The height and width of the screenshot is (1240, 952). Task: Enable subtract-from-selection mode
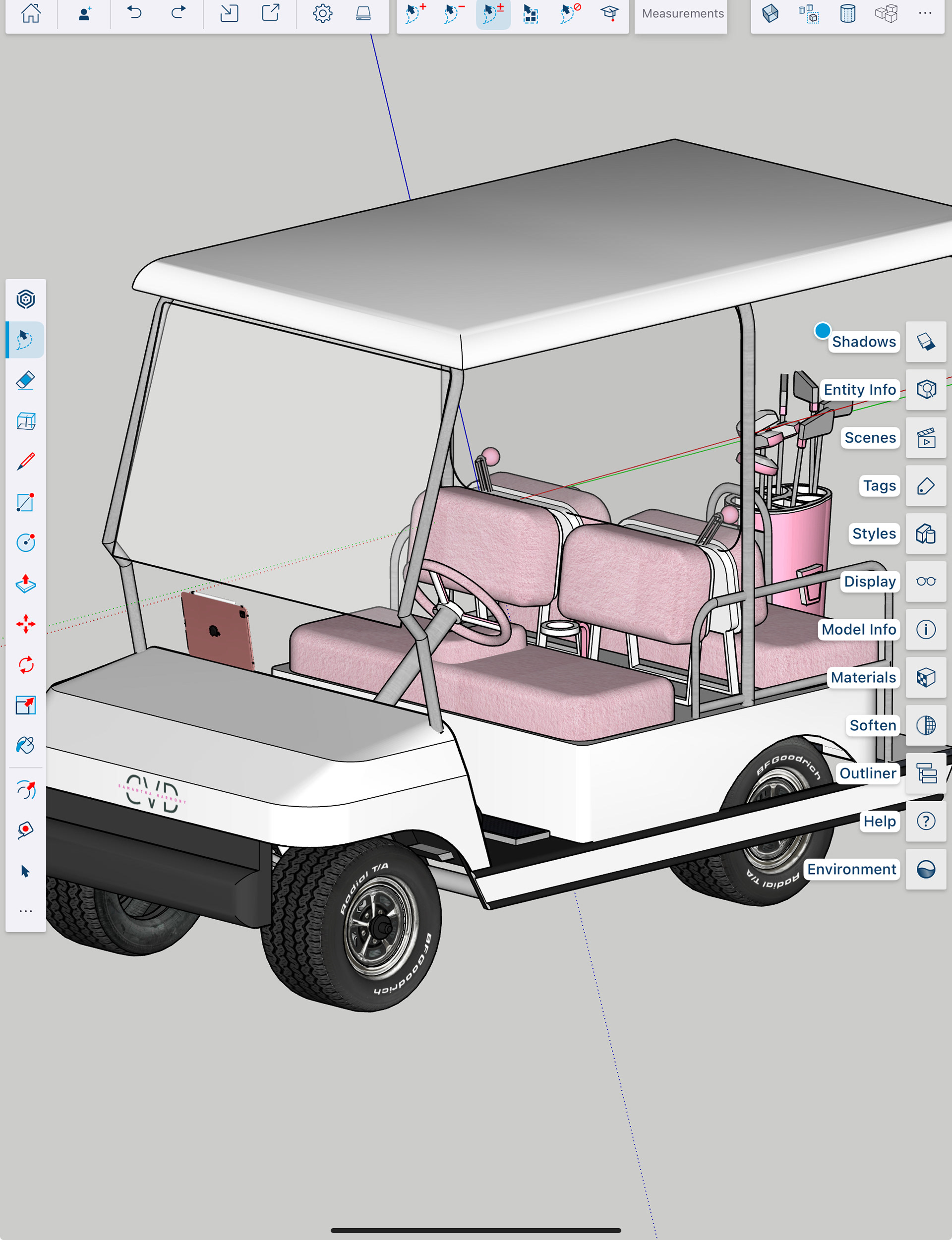tap(454, 13)
